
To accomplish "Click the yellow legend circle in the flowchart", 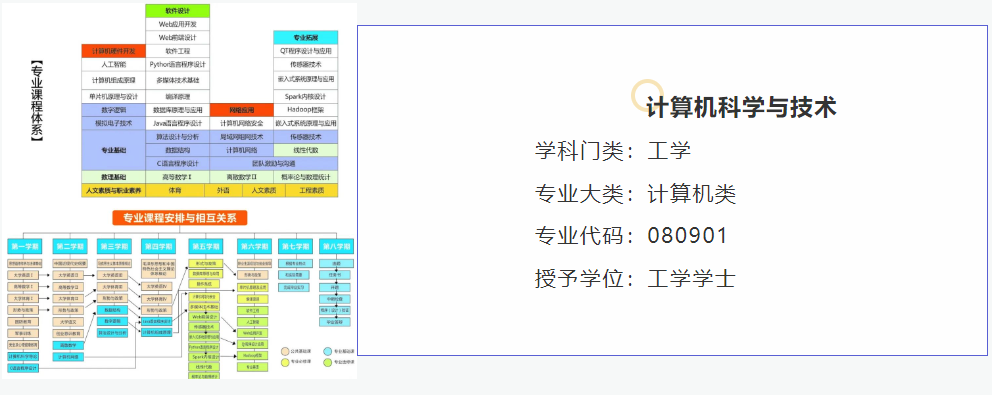I will pos(285,363).
